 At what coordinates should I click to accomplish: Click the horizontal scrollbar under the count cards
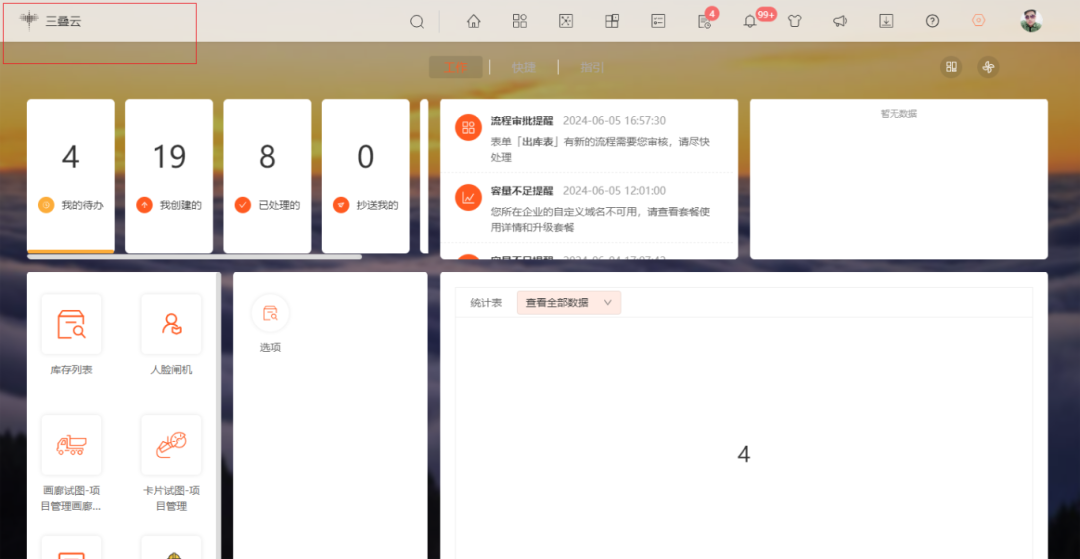click(194, 257)
